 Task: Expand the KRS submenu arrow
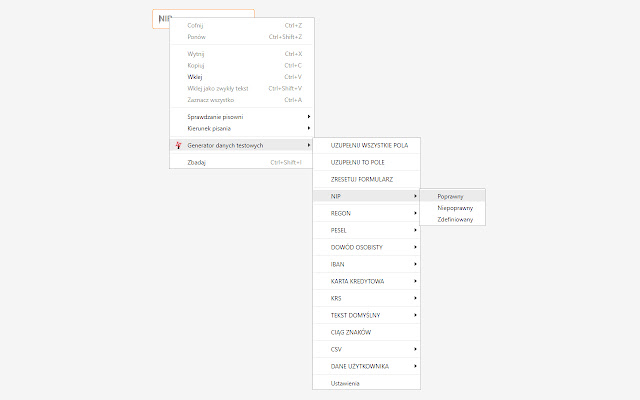(415, 298)
